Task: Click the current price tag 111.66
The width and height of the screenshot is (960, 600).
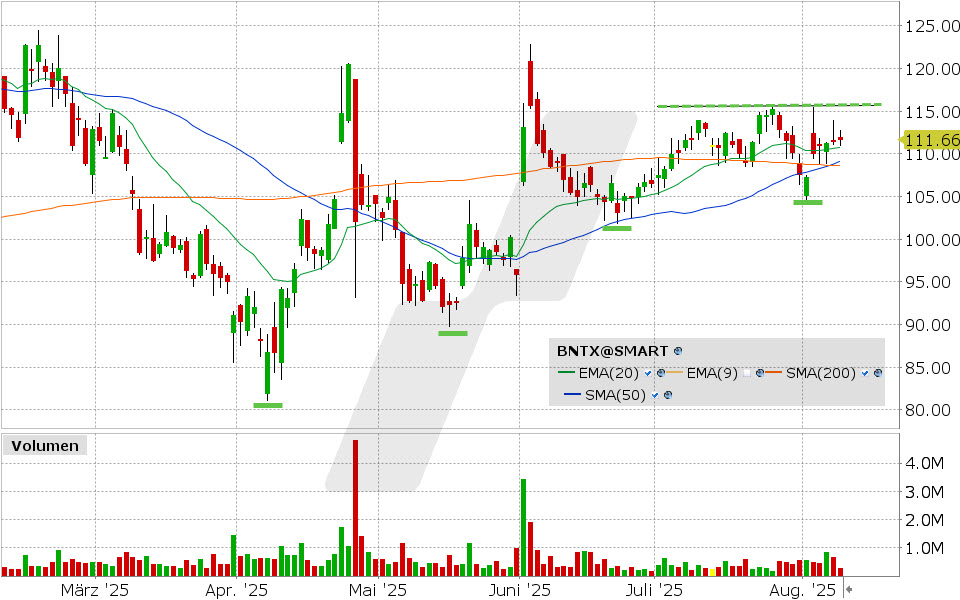Action: (931, 140)
